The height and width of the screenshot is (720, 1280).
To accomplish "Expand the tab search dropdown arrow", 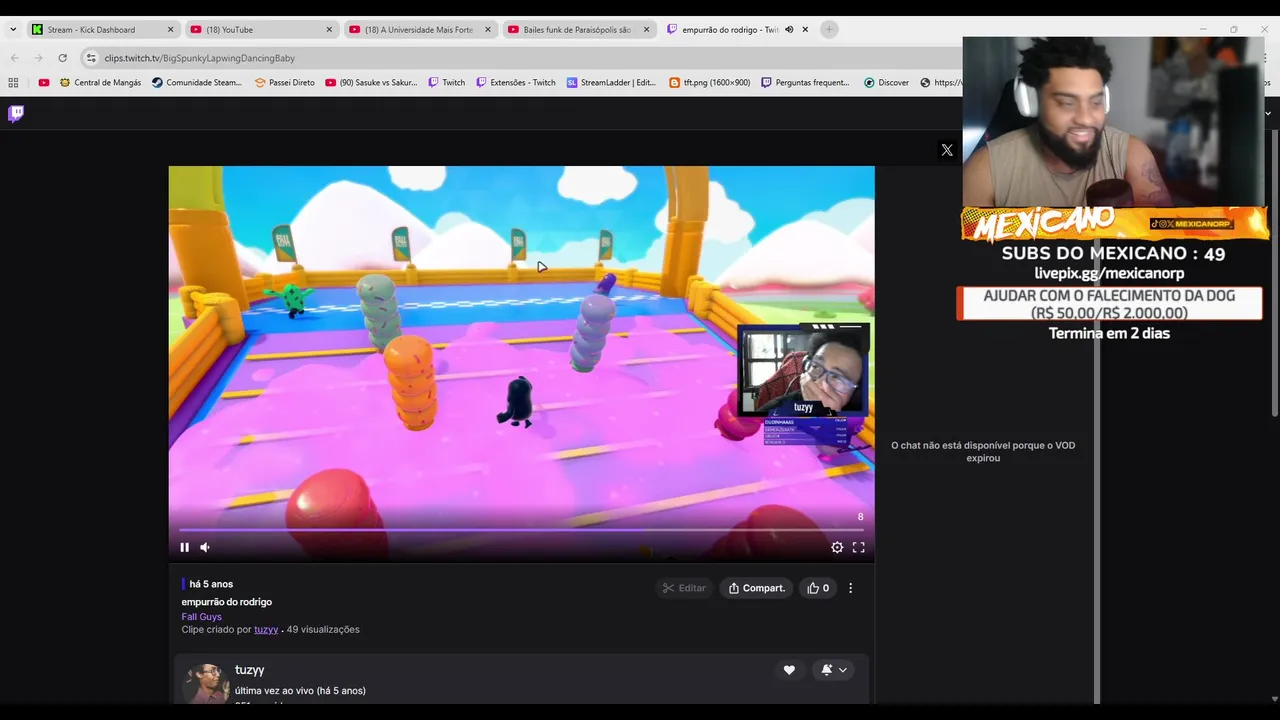I will click(12, 30).
